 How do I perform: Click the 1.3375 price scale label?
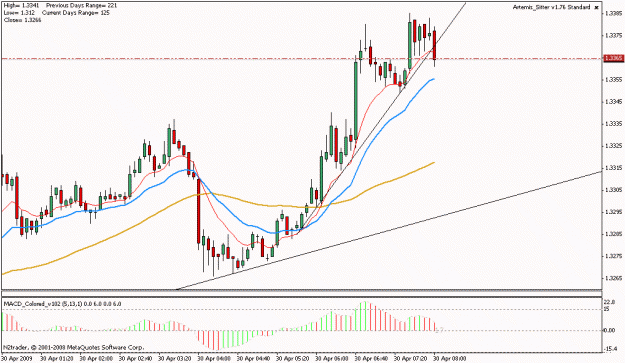613,35
